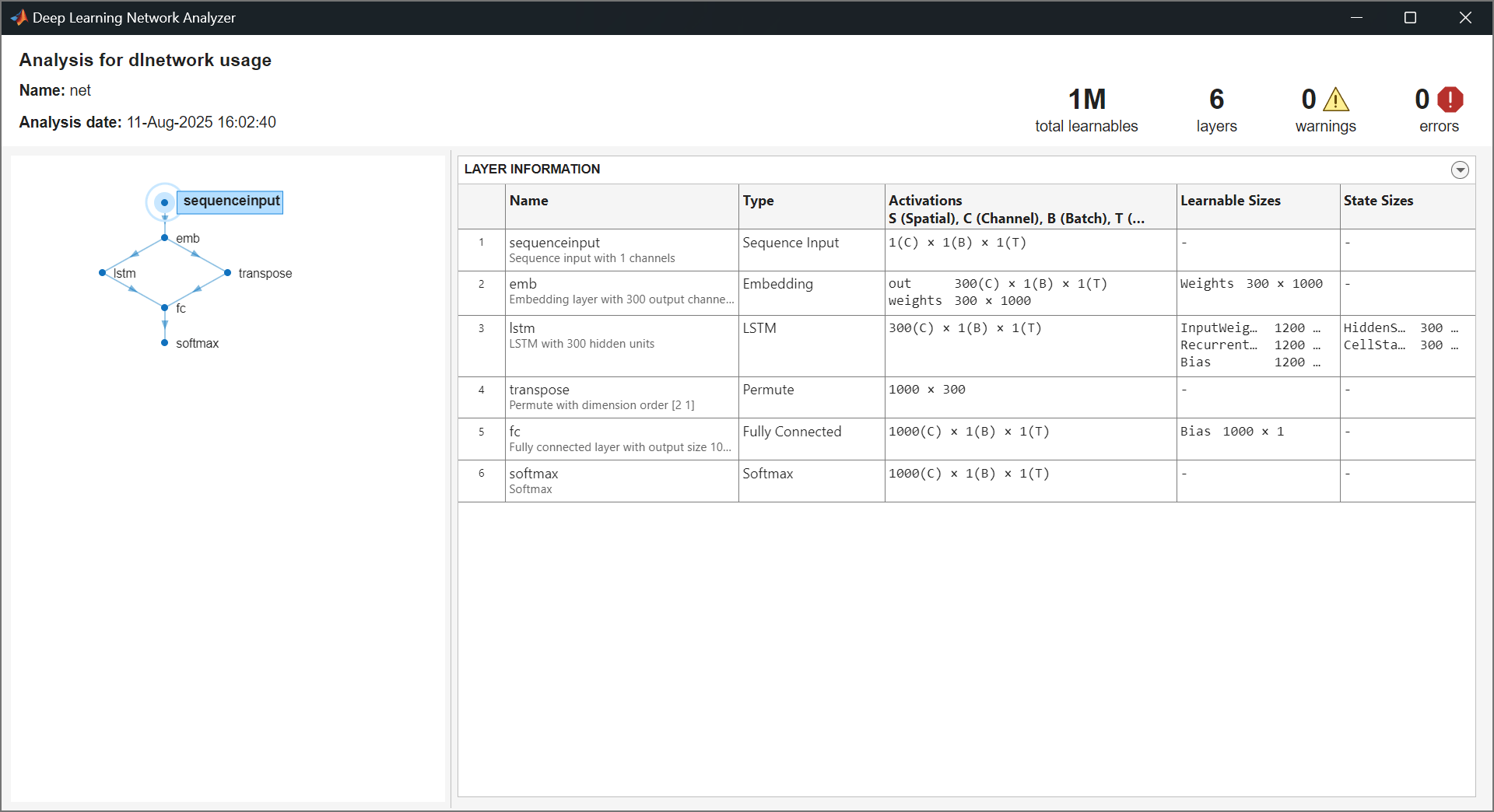Collapse the Layer Information panel
The width and height of the screenshot is (1494, 812).
[x=1460, y=170]
